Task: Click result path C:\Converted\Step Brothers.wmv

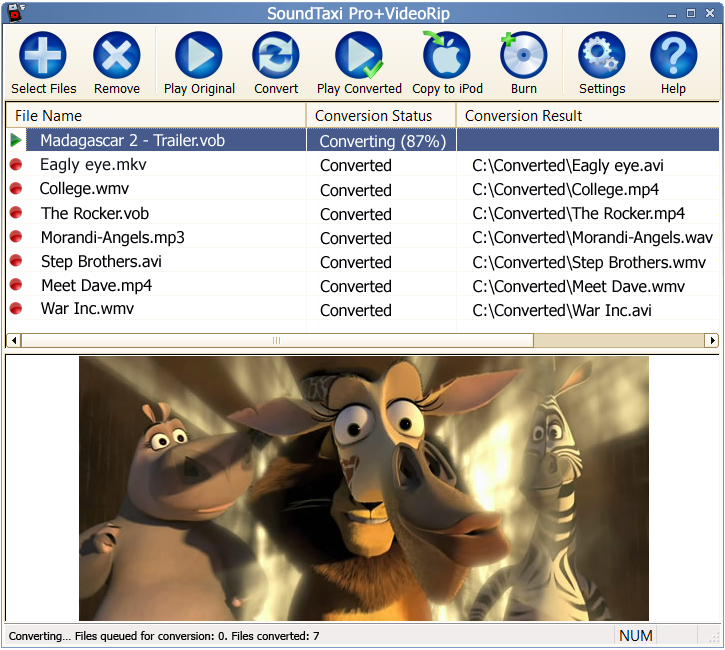Action: [589, 263]
